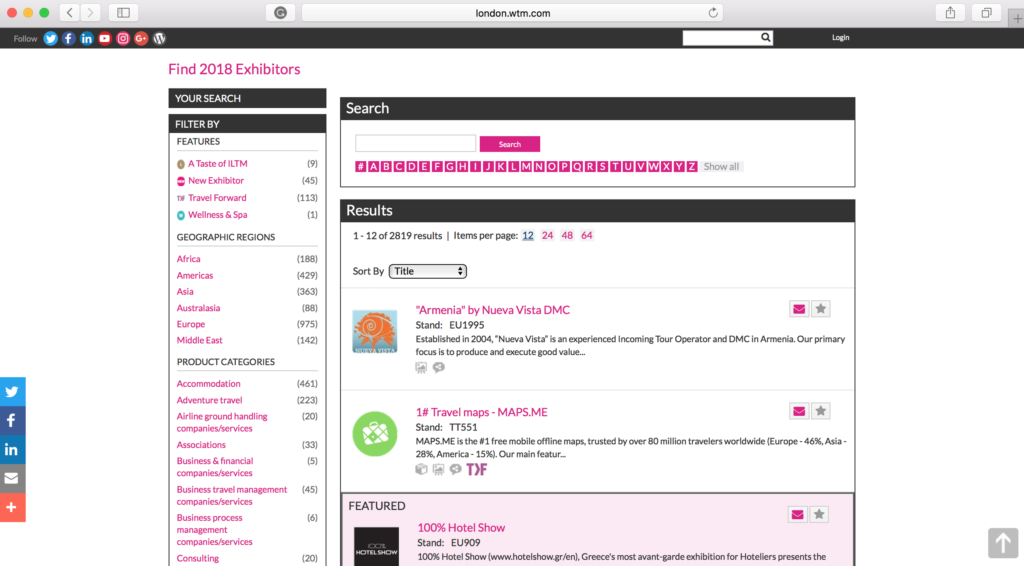Image resolution: width=1024 pixels, height=566 pixels.
Task: Select 12 items per page
Action: point(528,236)
